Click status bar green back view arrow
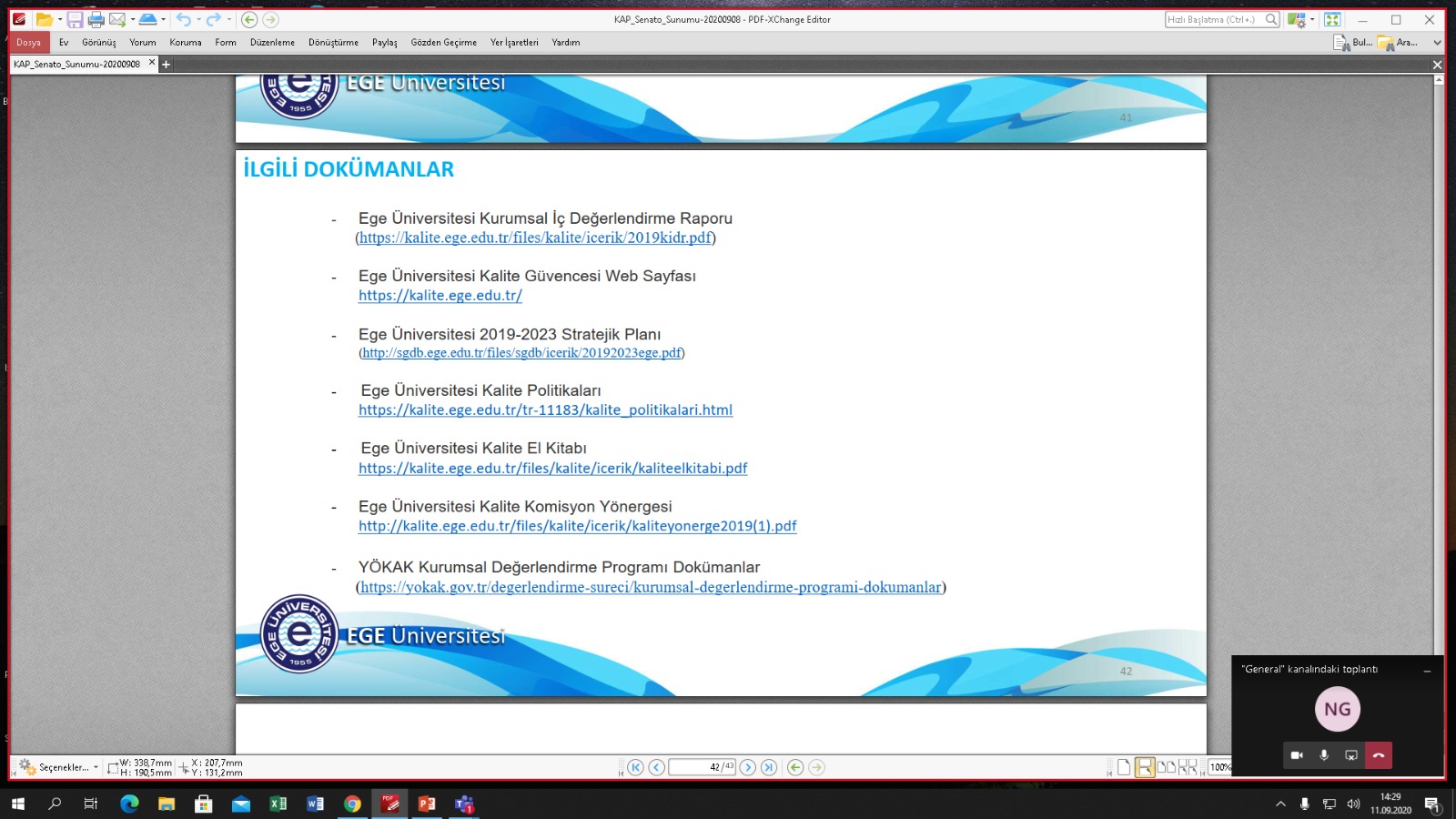This screenshot has height=819, width=1456. pos(795,767)
